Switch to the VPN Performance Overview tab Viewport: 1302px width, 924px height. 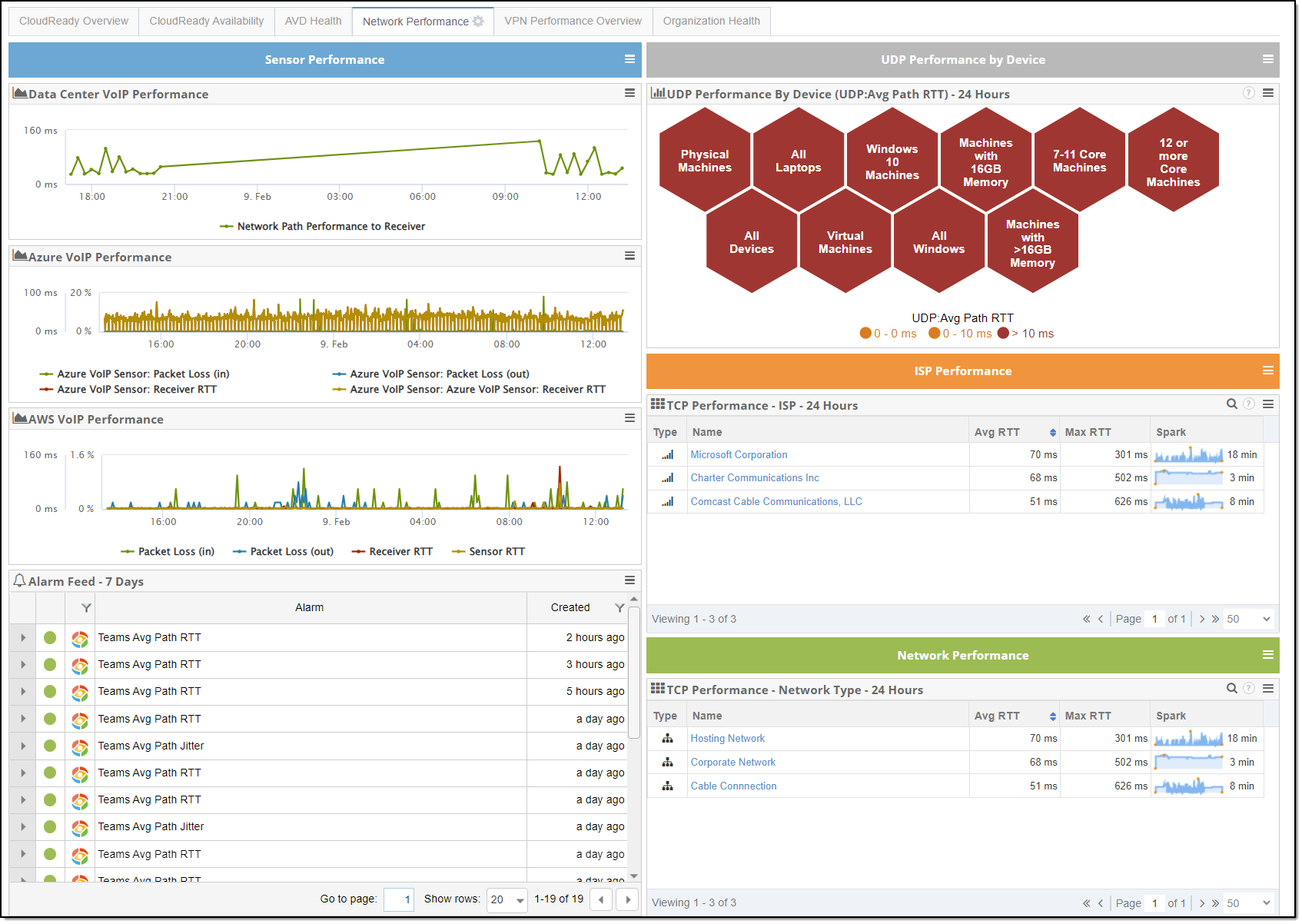click(x=572, y=21)
